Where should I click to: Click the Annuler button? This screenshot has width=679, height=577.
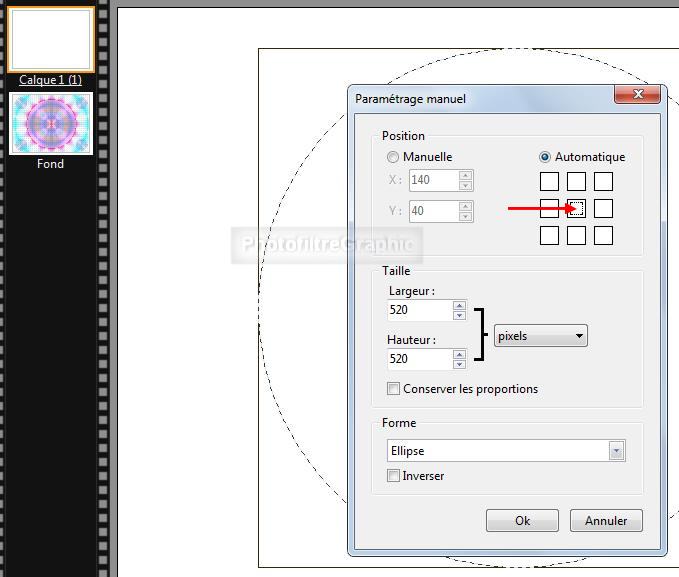606,520
